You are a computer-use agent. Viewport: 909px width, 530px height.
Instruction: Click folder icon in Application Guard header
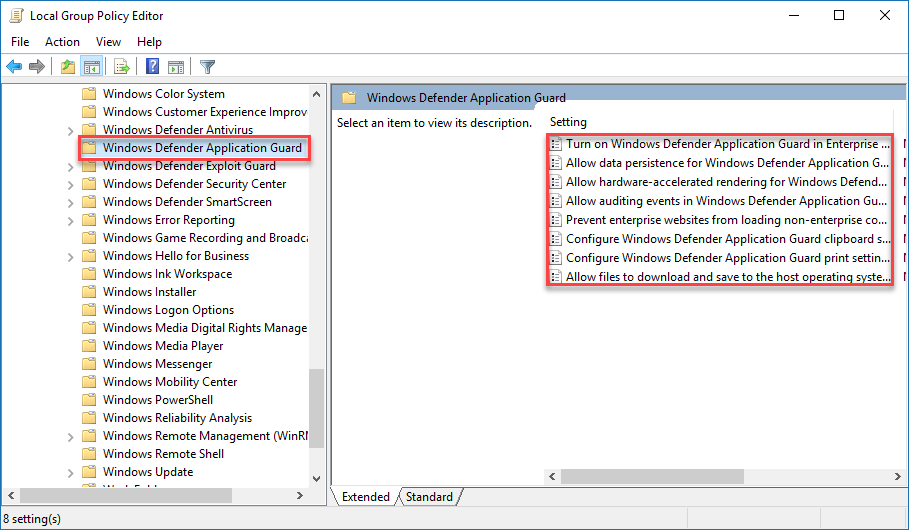(x=349, y=97)
